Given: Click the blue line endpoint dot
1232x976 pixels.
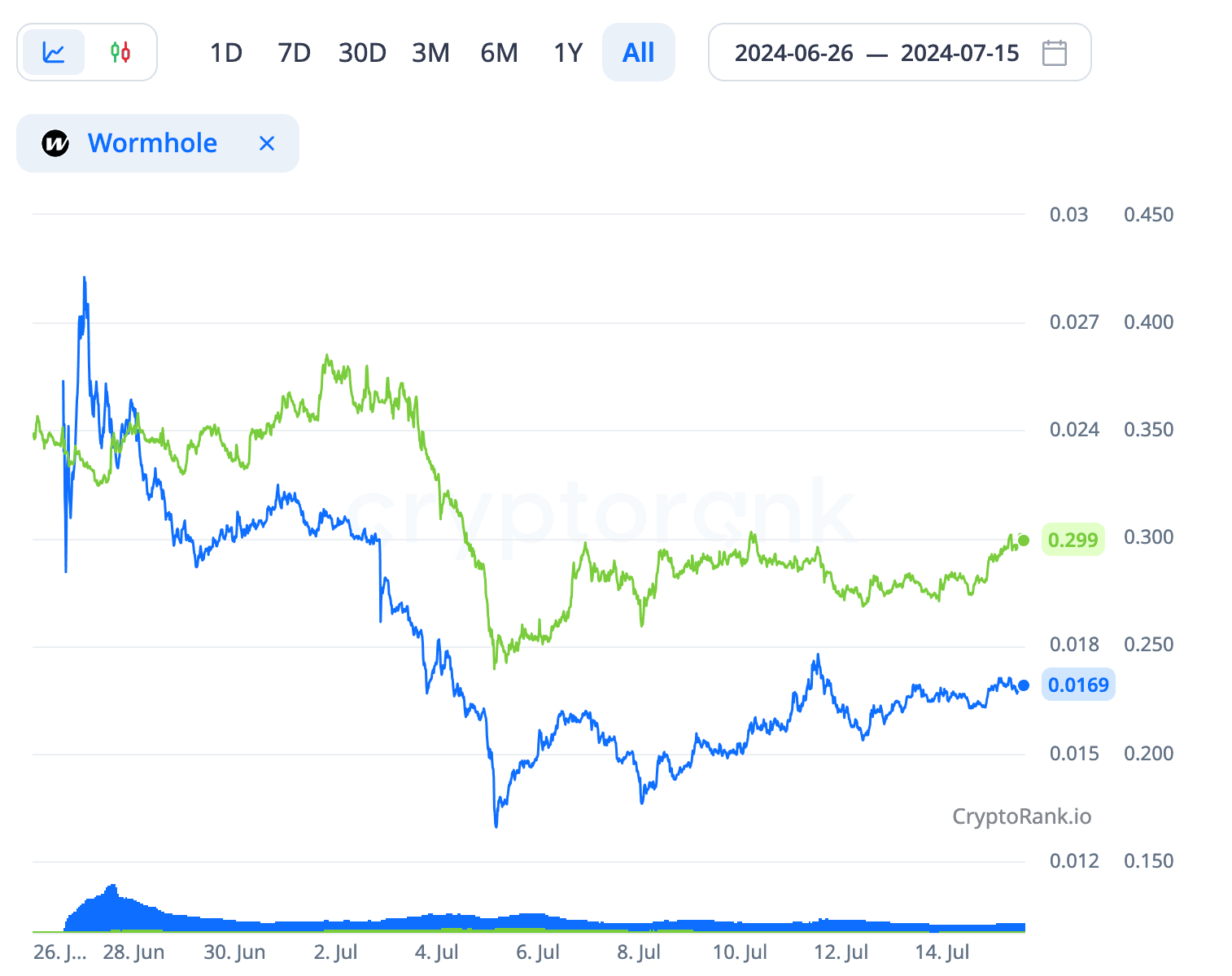Looking at the screenshot, I should (1024, 685).
